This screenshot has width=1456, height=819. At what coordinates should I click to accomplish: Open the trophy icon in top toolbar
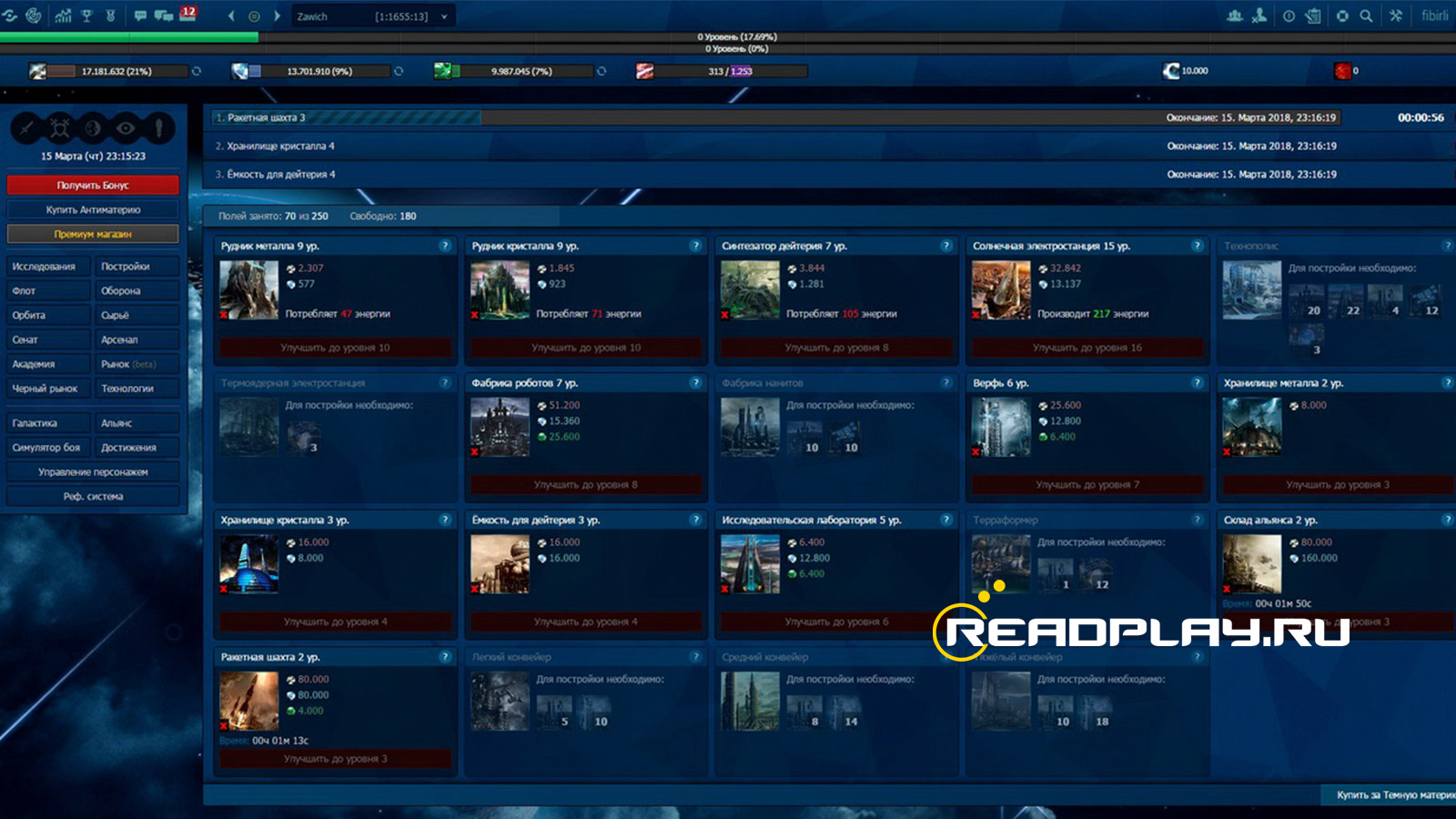[x=87, y=15]
